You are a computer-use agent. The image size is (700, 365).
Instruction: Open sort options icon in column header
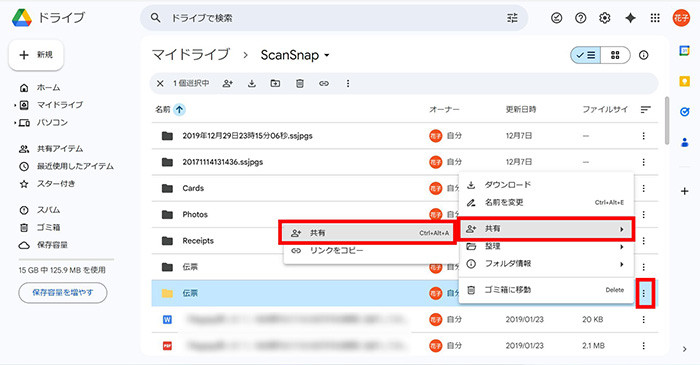tap(646, 109)
